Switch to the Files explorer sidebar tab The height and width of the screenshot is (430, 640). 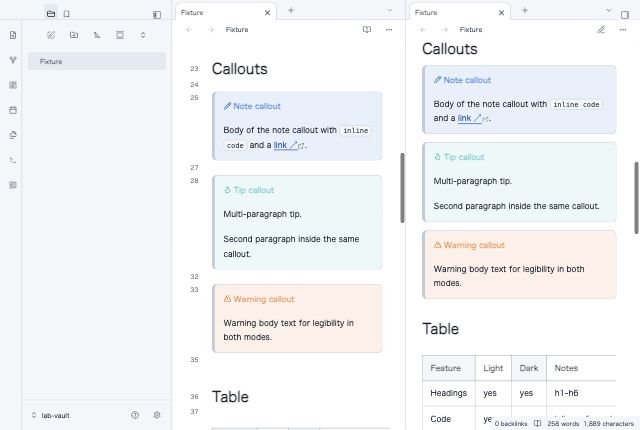pyautogui.click(x=51, y=14)
